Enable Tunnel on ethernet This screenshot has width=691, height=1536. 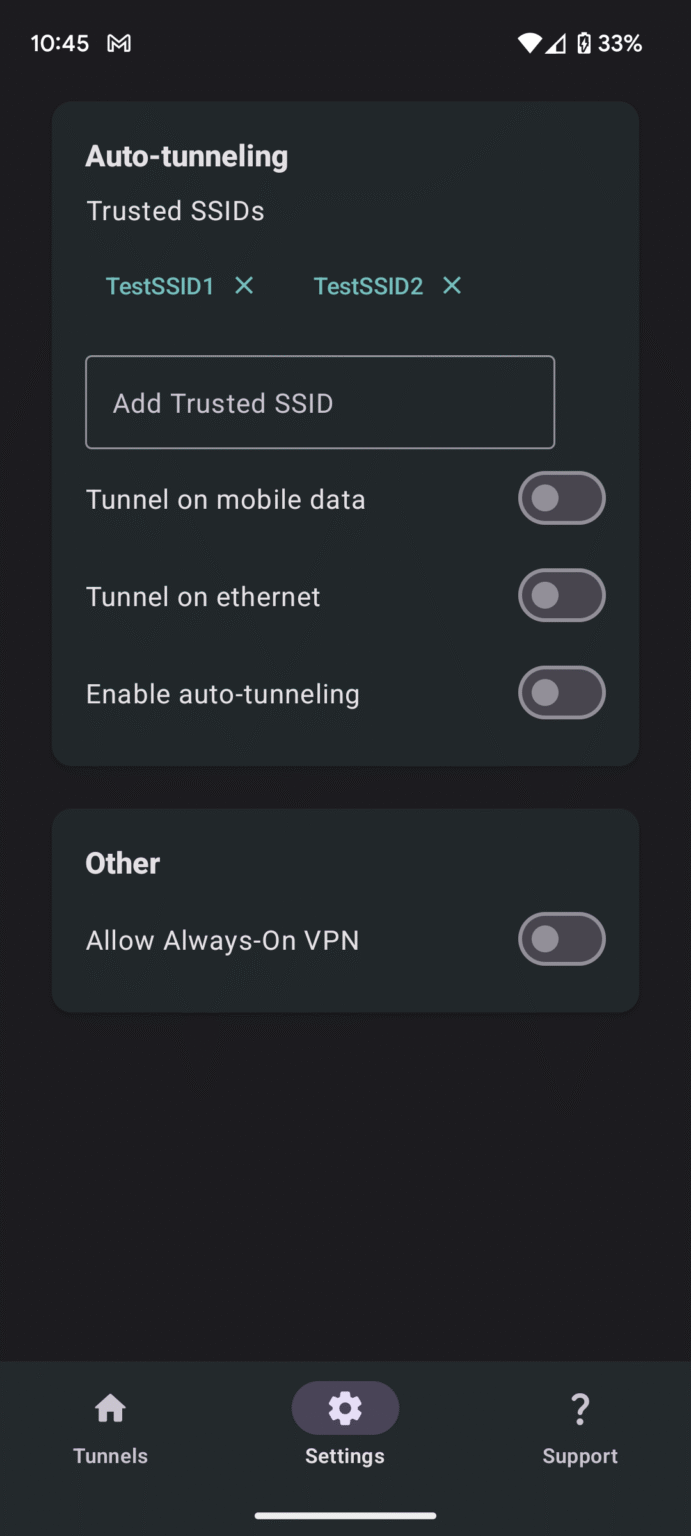[561, 595]
